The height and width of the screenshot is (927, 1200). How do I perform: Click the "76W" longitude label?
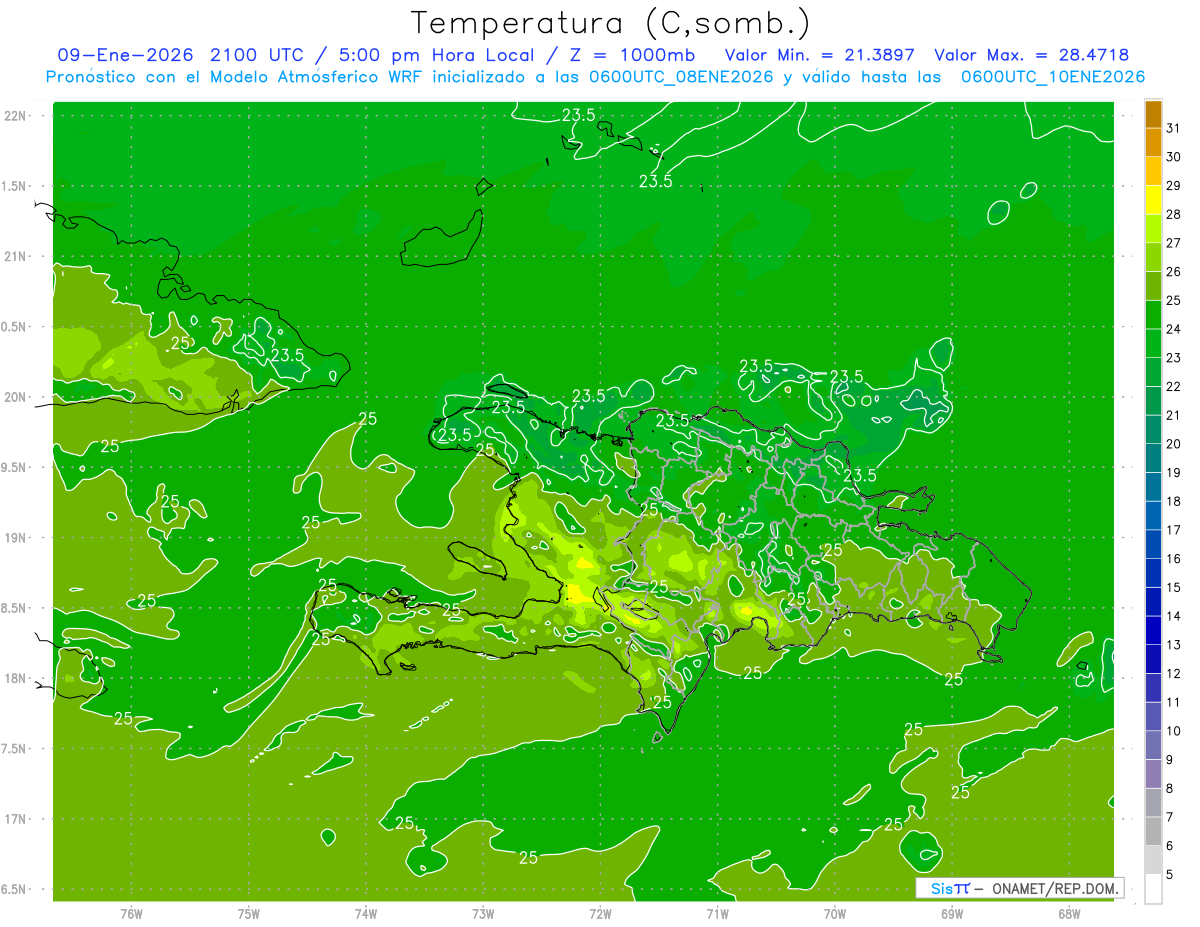(131, 914)
